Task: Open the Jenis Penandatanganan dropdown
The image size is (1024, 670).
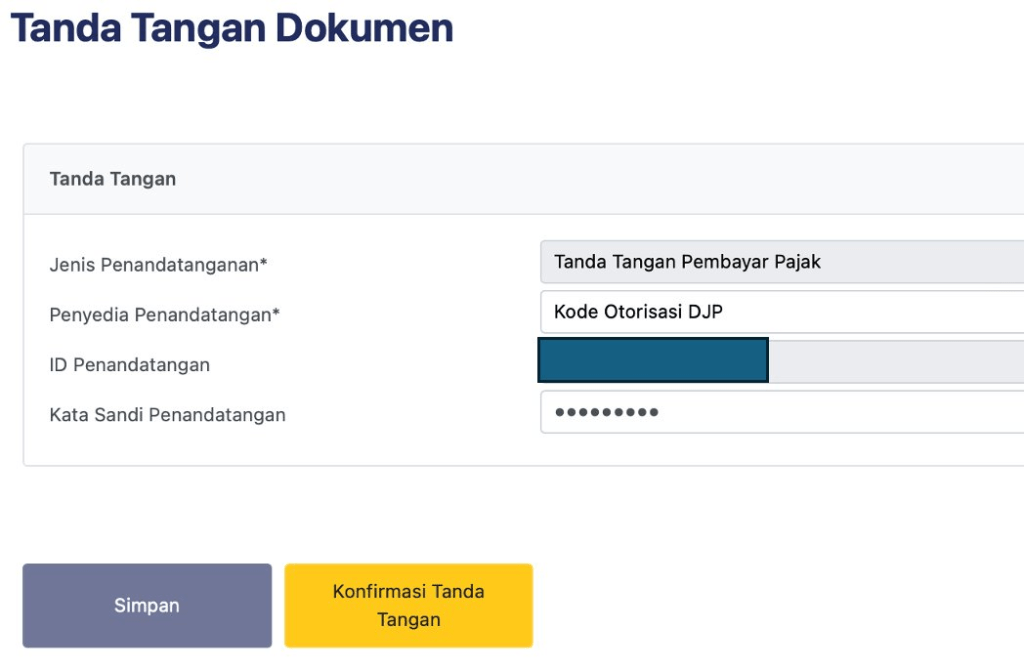Action: point(780,262)
